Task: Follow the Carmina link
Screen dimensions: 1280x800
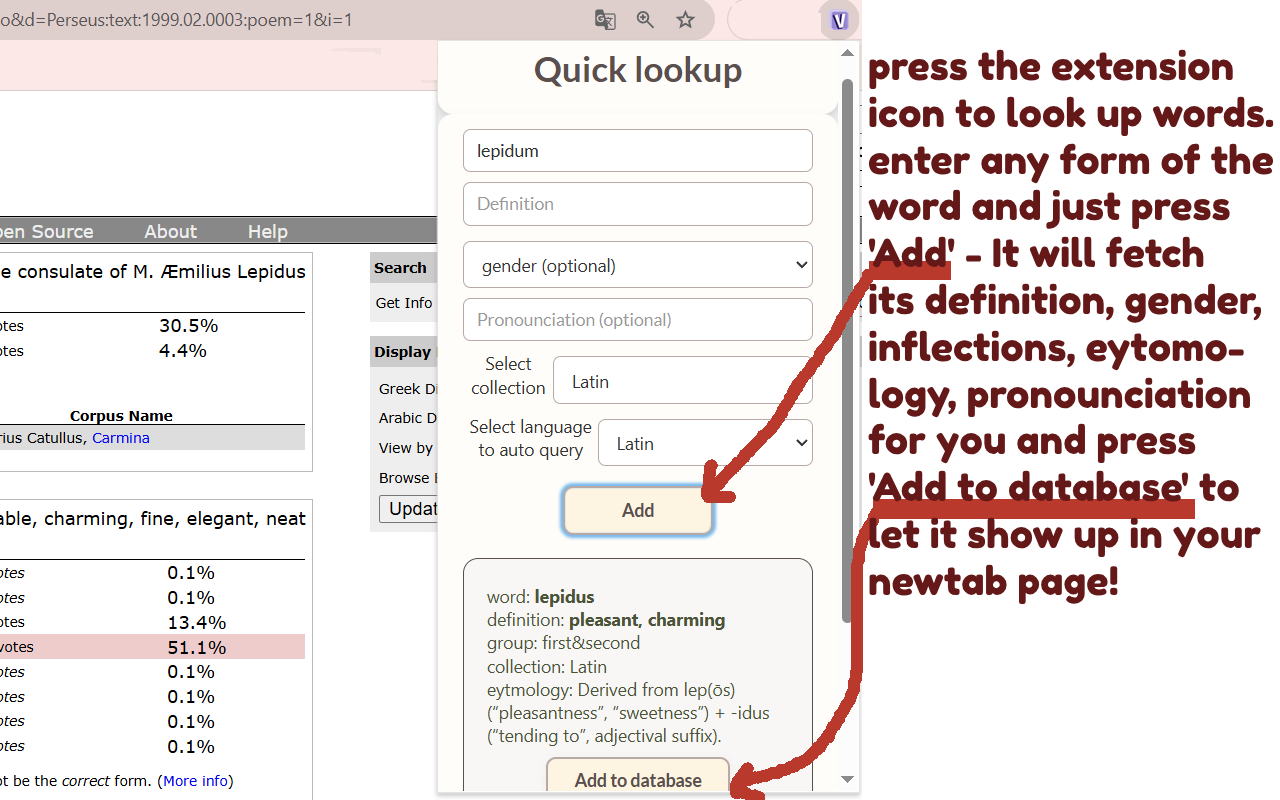Action: click(x=121, y=438)
